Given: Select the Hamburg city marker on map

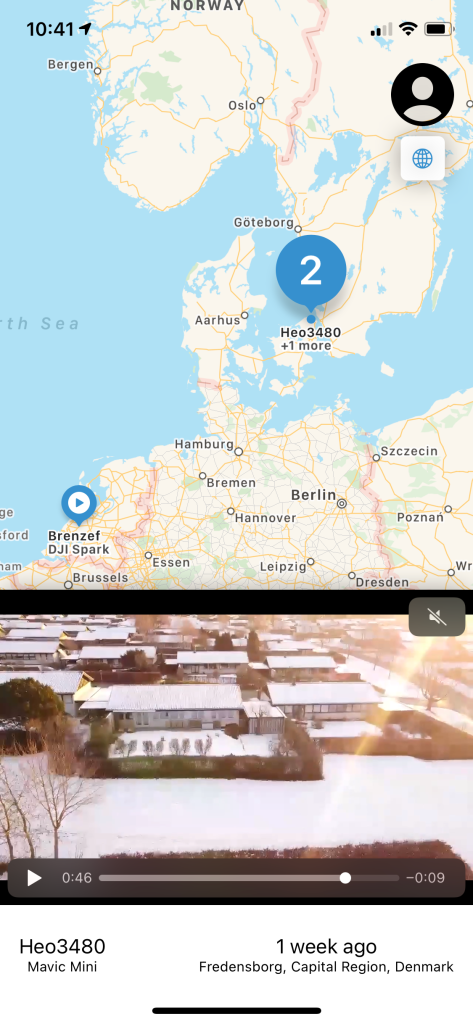Looking at the screenshot, I should [x=239, y=451].
